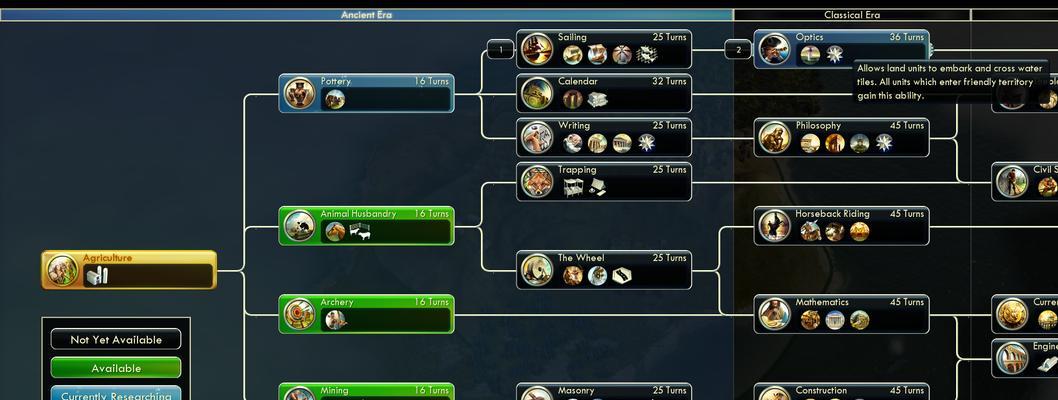Research the Calendar technology box
Image resolution: width=1058 pixels, height=400 pixels.
(604, 93)
